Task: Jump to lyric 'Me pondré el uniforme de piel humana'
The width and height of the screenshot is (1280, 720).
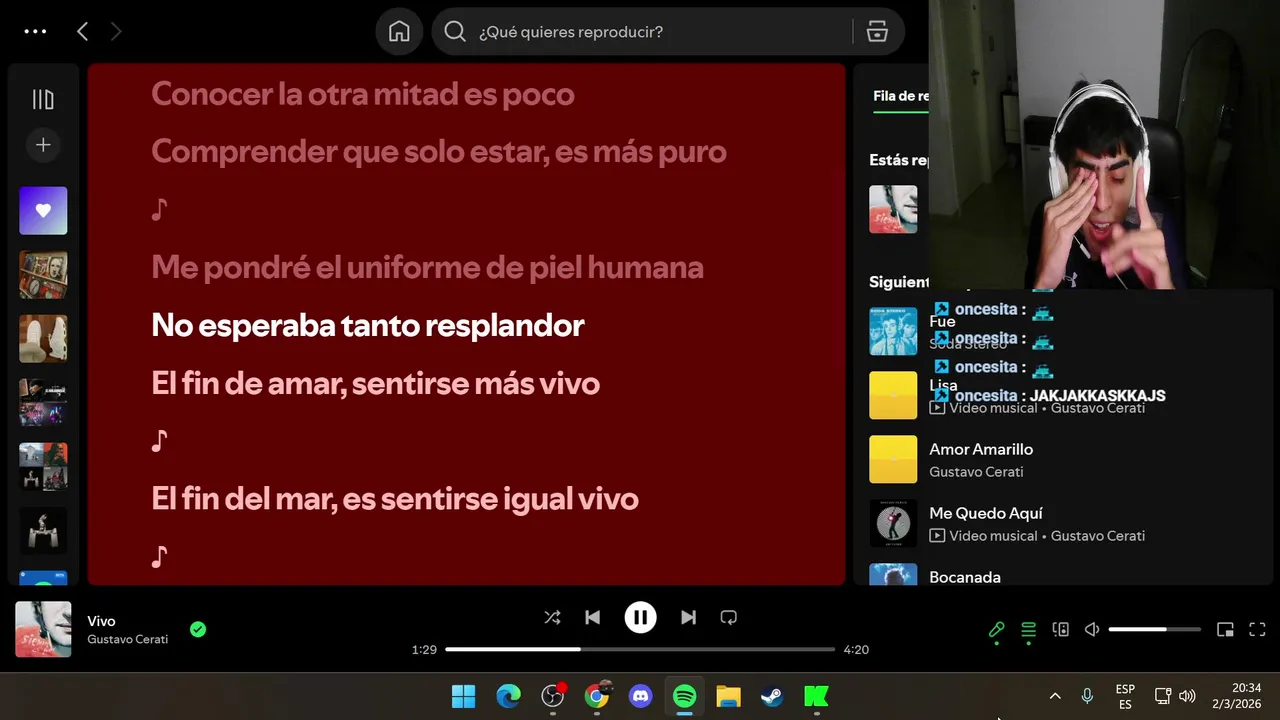Action: (427, 267)
